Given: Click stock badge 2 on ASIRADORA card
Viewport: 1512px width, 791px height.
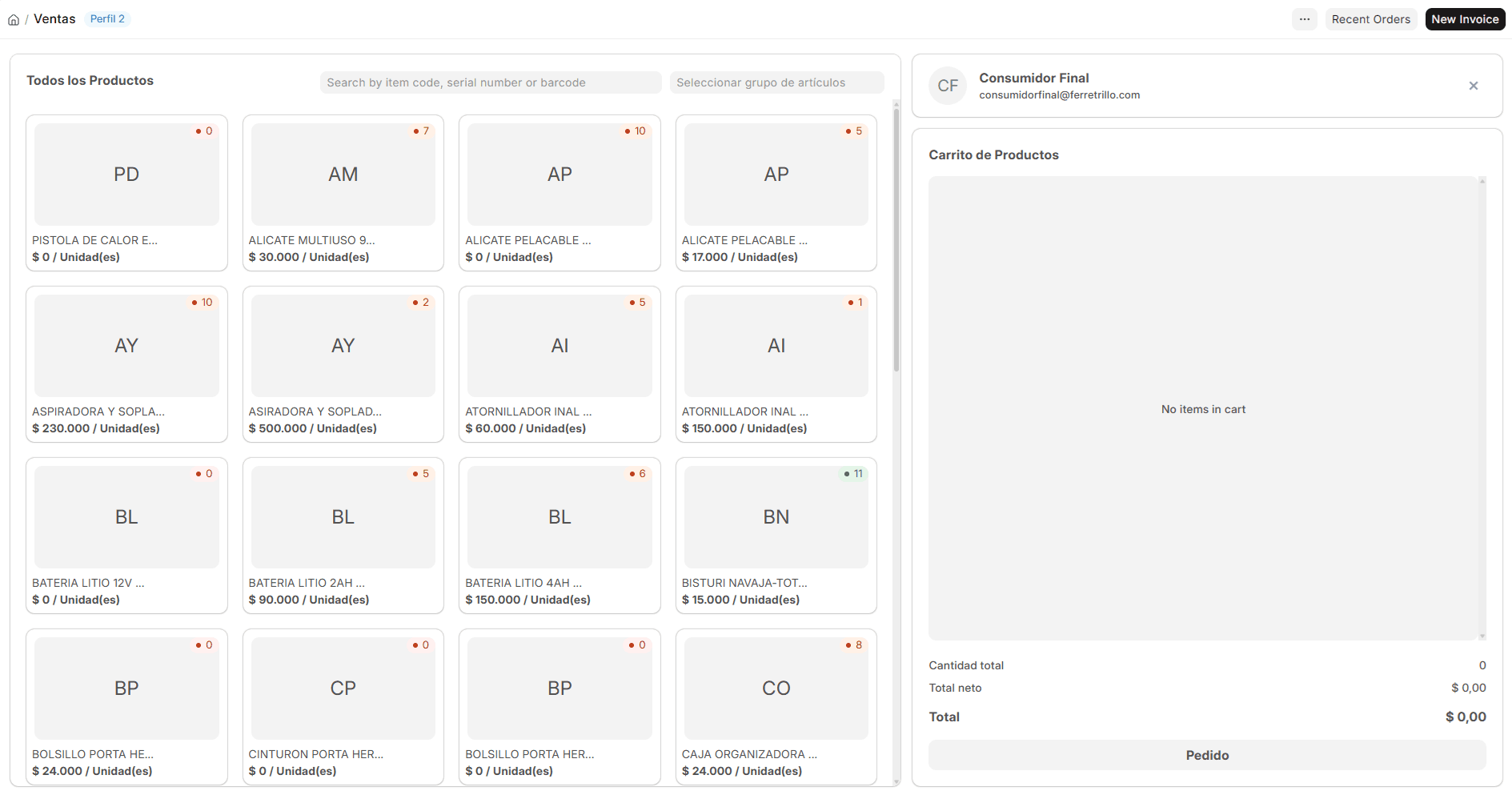Looking at the screenshot, I should click(420, 303).
